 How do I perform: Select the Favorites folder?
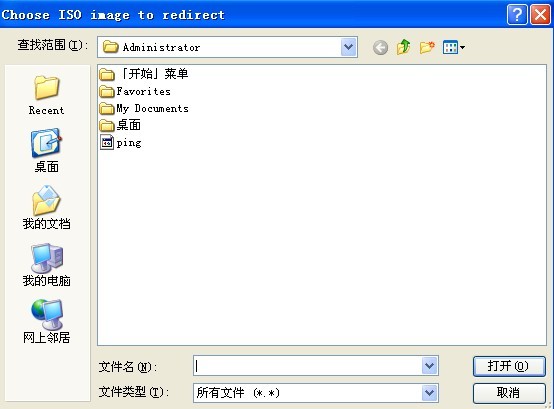pyautogui.click(x=135, y=91)
